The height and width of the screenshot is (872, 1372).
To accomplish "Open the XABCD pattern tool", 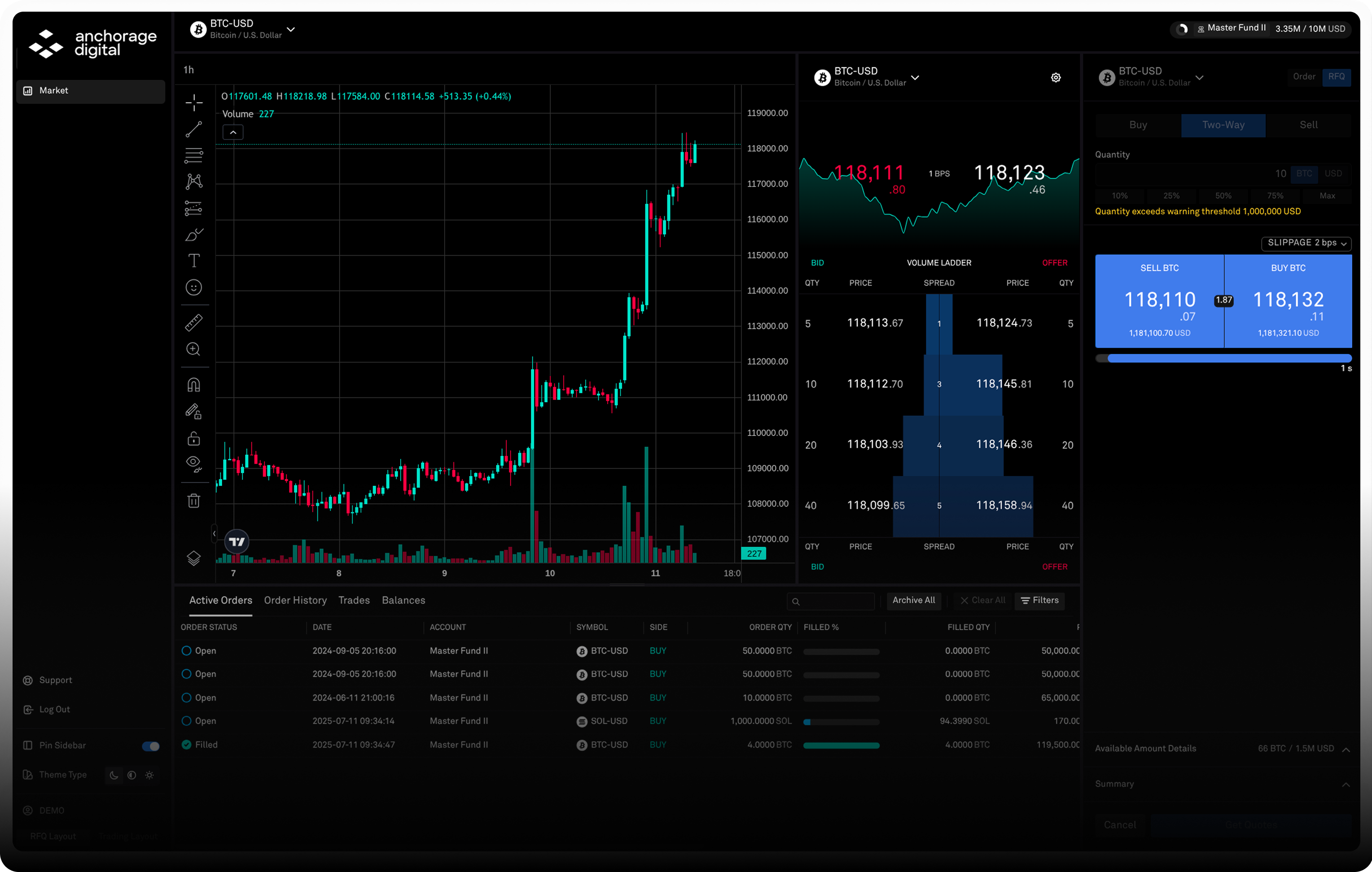I will click(194, 181).
